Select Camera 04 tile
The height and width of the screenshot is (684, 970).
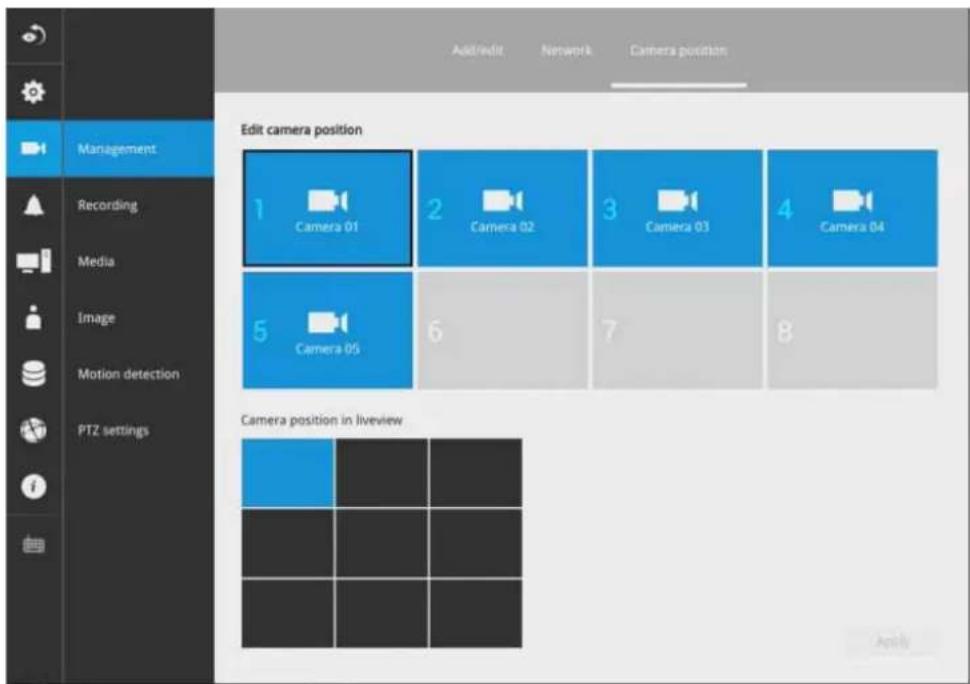[852, 208]
